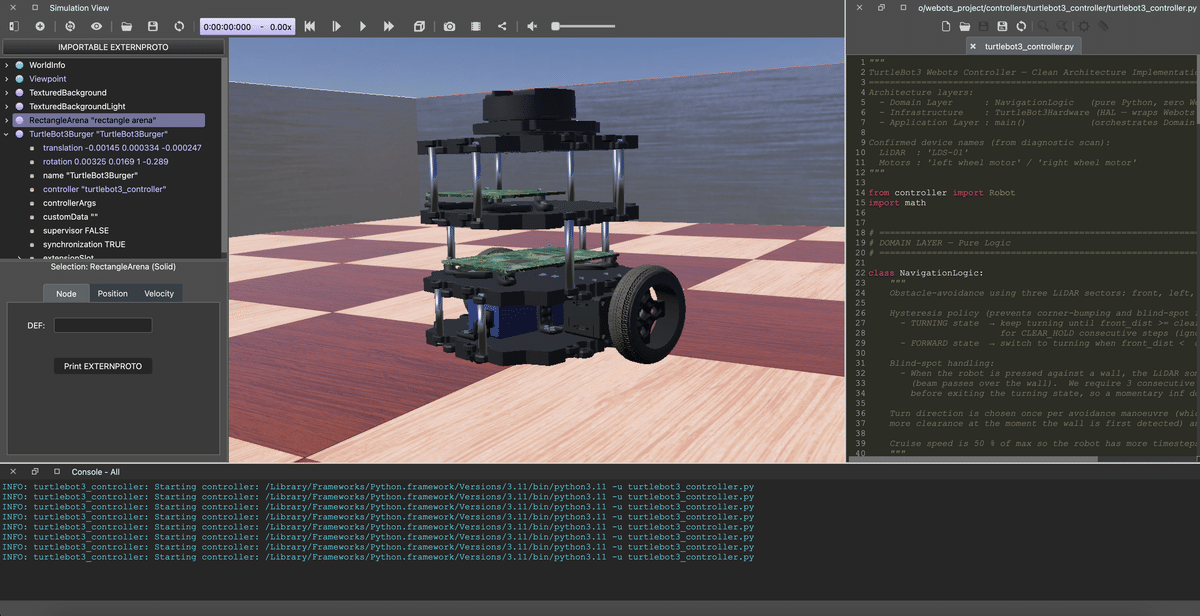Undock the Console panel
Viewport: 1200px width, 616px height.
click(33, 471)
